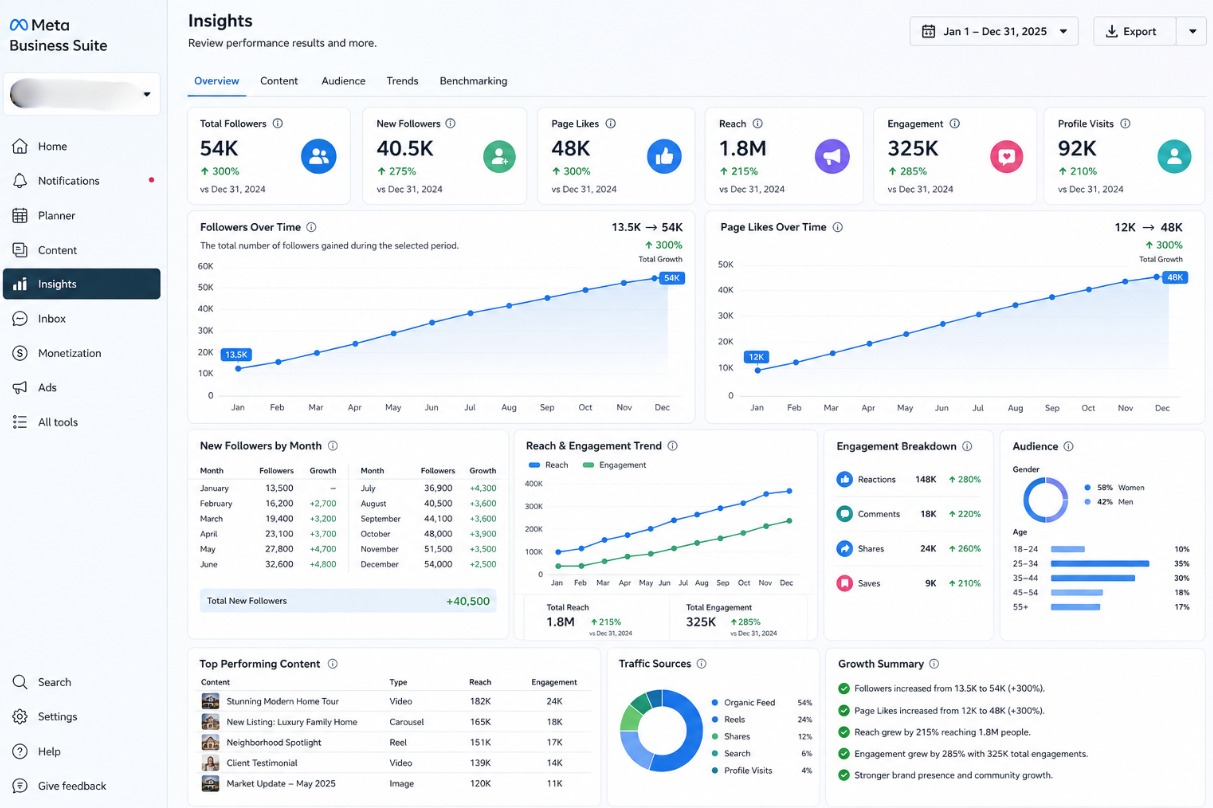Click the 25–34 age bar

pos(1100,564)
